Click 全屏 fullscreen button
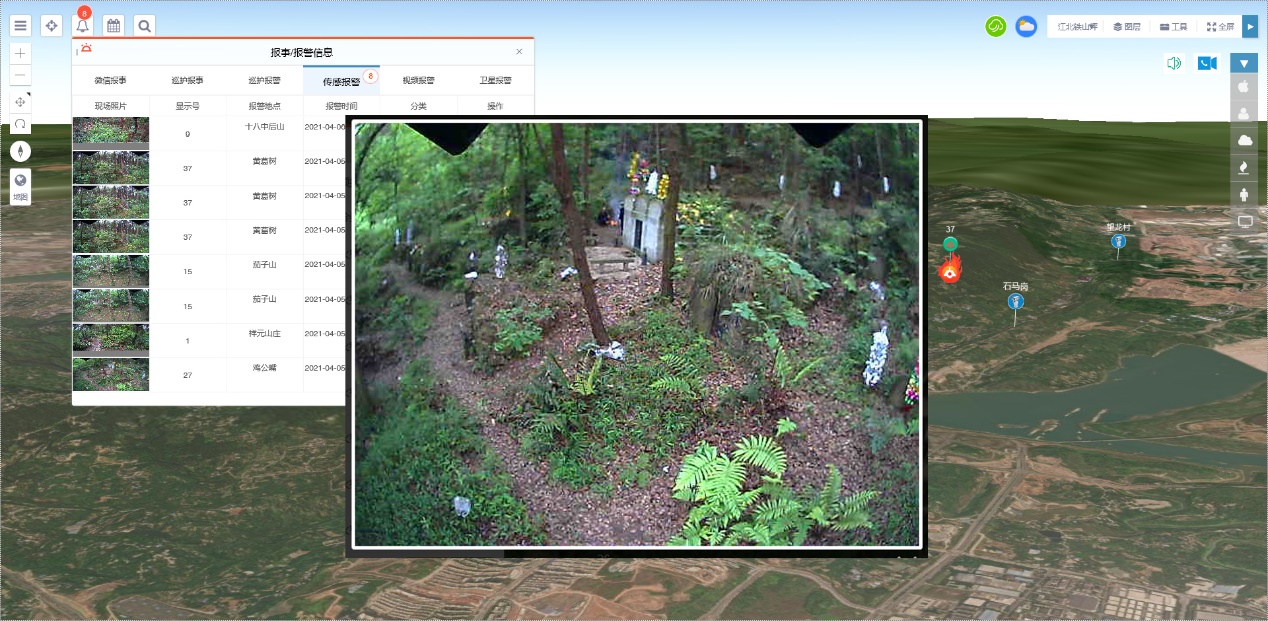1268x621 pixels. pos(1220,27)
